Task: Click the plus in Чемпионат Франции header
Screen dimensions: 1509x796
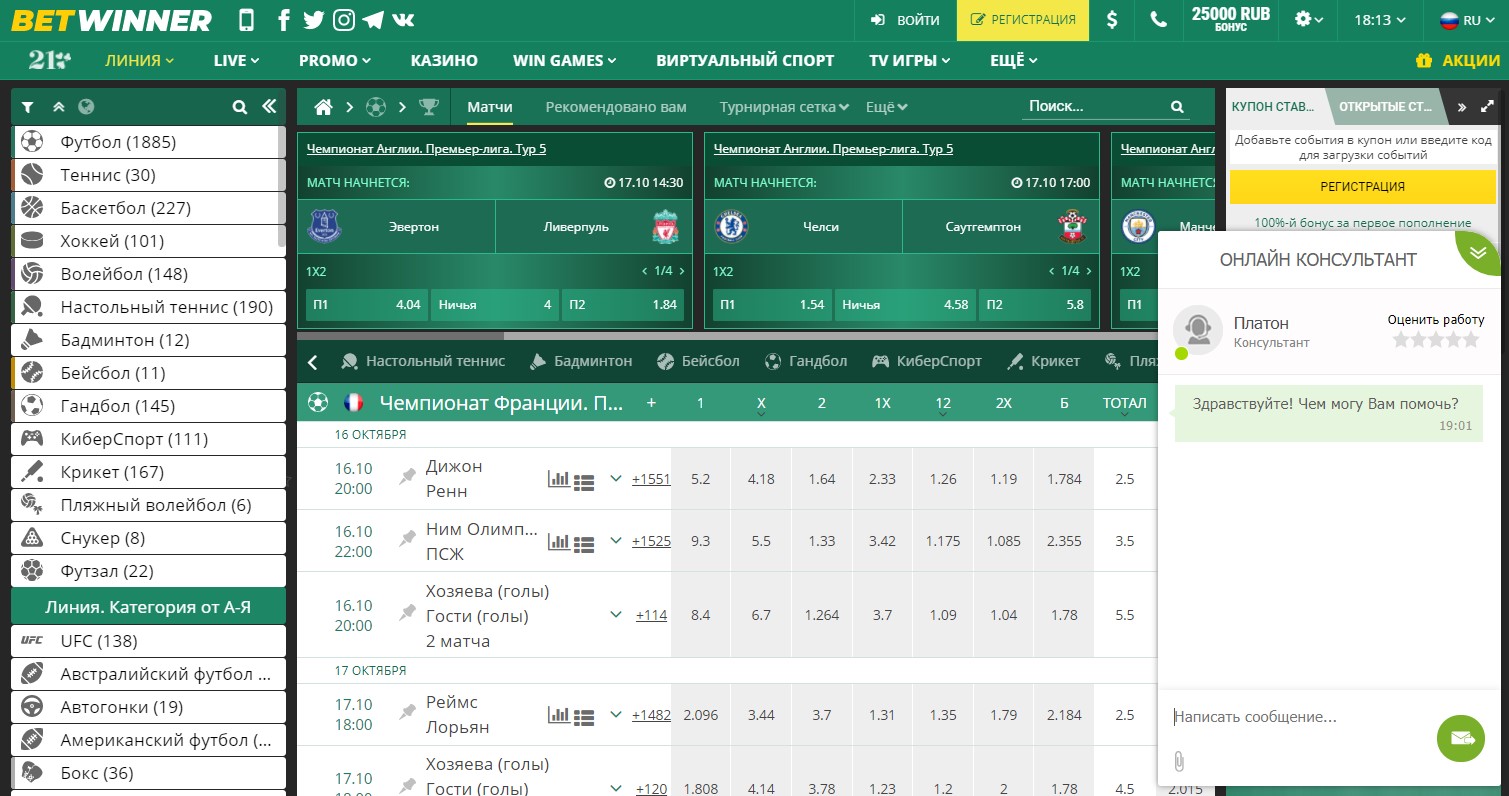Action: 652,403
